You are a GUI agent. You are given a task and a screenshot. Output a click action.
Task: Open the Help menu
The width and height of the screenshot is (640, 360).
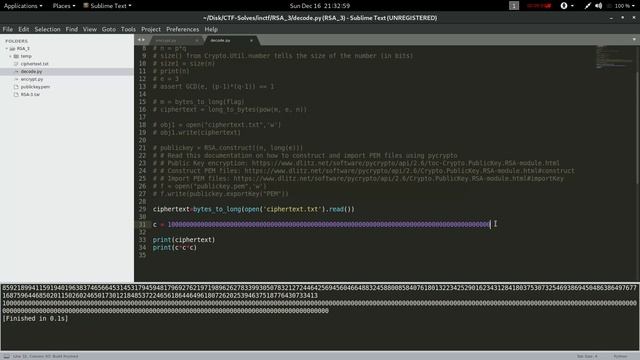[211, 29]
